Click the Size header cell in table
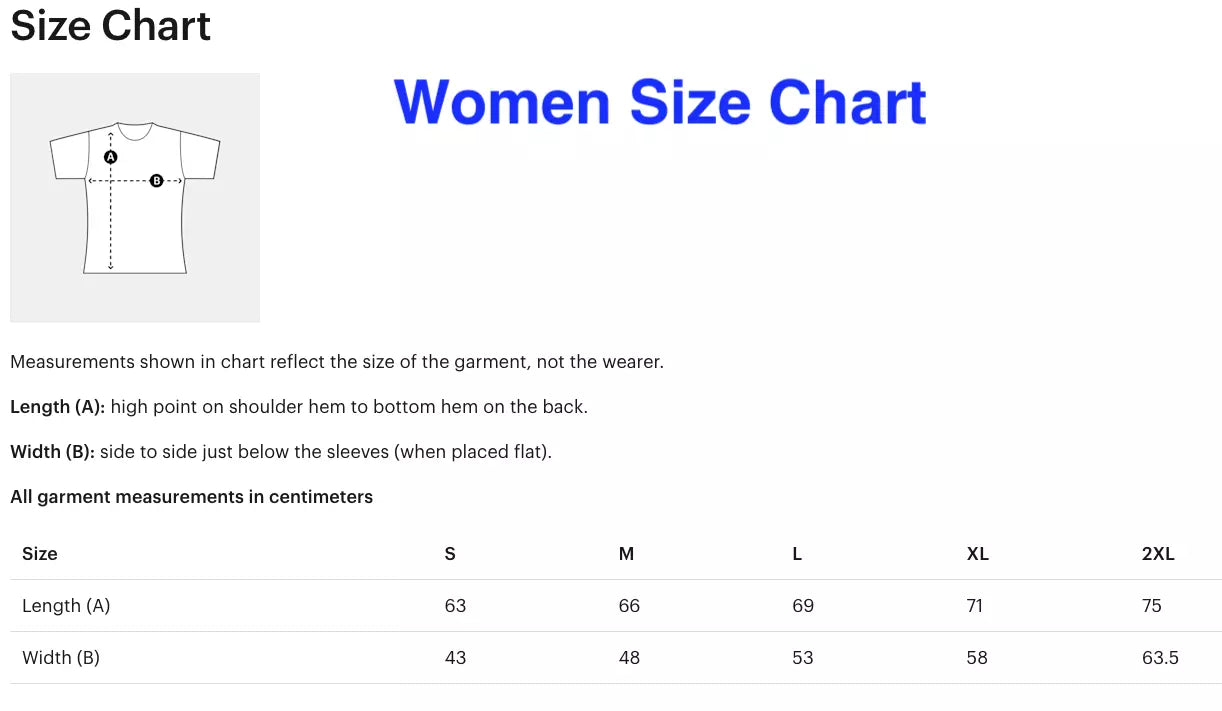 [x=40, y=554]
